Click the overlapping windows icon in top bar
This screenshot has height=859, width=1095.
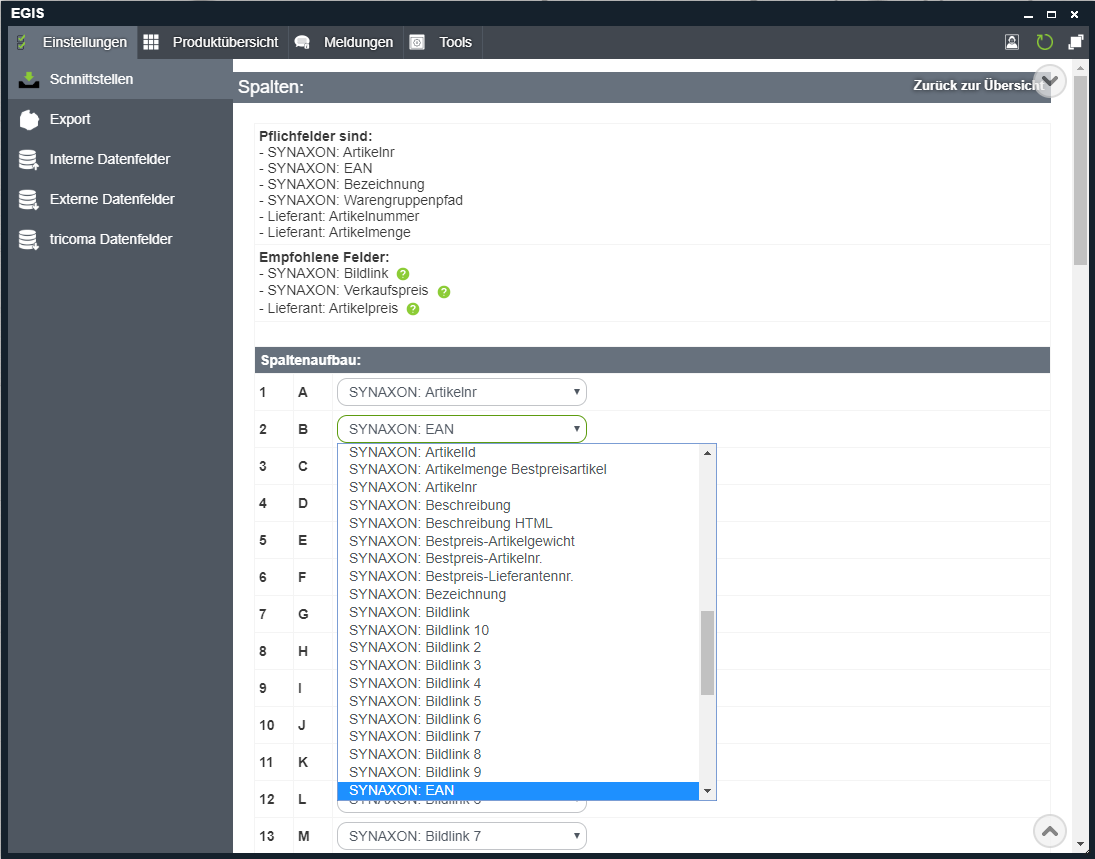coord(1075,43)
